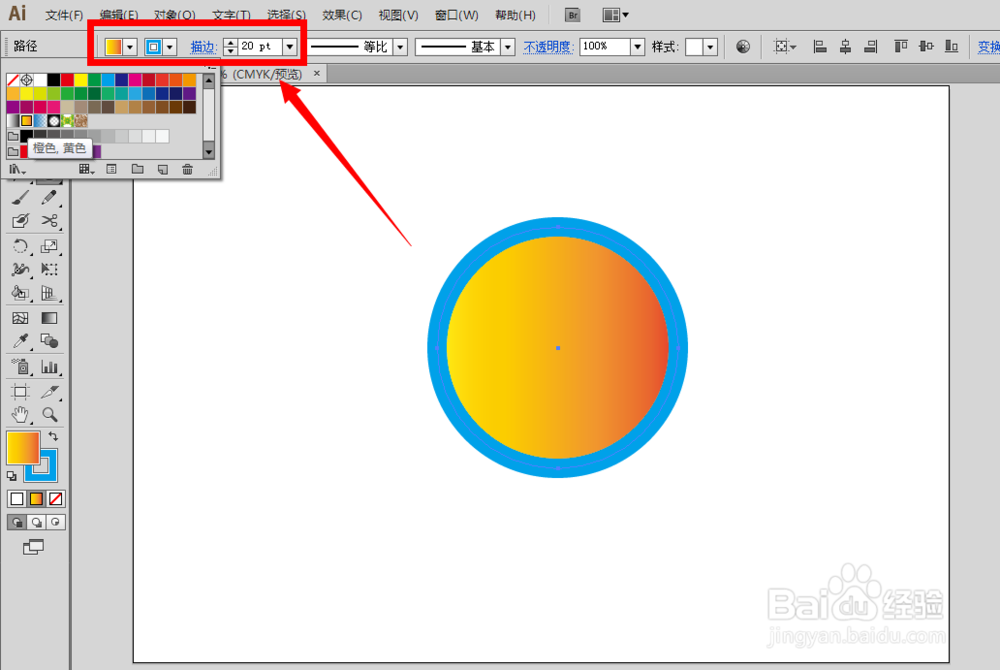This screenshot has width=1000, height=670.
Task: Select the Hand tool
Action: coord(20,414)
